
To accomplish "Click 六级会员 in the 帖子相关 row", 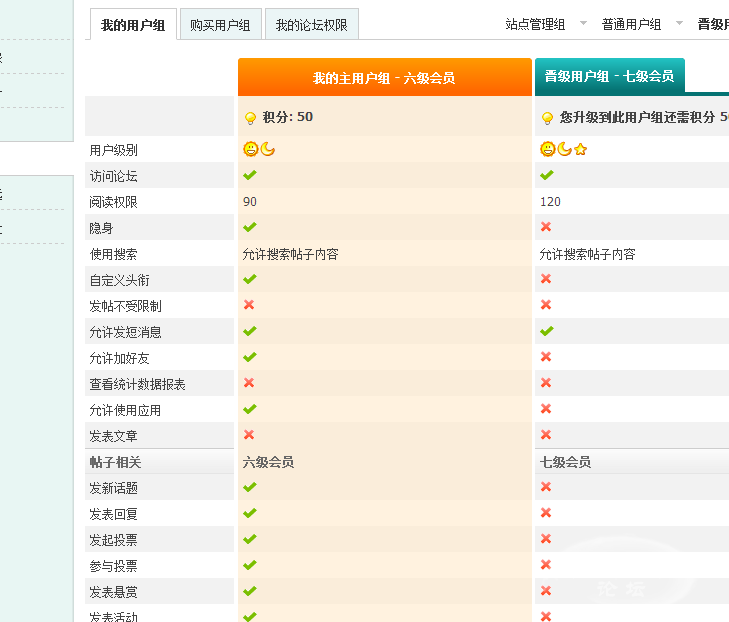I will pos(268,462).
